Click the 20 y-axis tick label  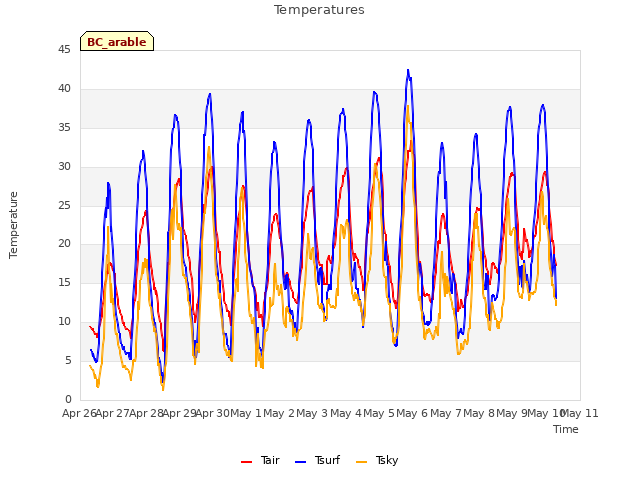64,244
